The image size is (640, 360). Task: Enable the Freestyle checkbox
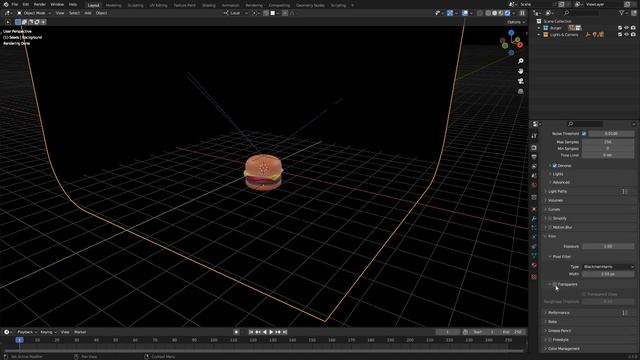coord(550,340)
